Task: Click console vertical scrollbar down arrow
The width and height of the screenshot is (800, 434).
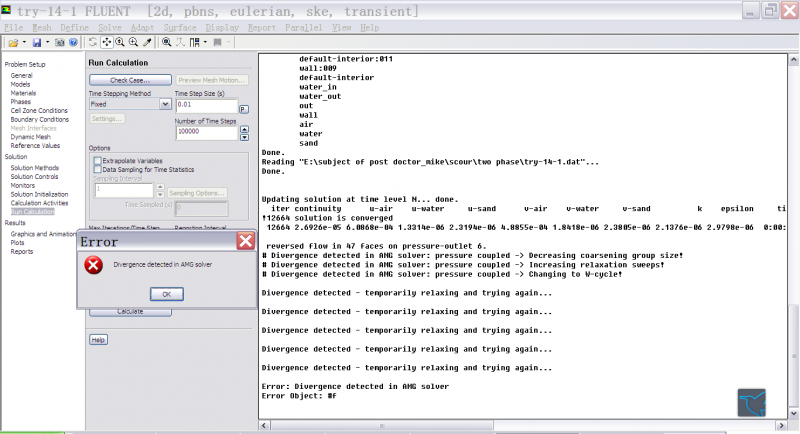Action: 794,413
